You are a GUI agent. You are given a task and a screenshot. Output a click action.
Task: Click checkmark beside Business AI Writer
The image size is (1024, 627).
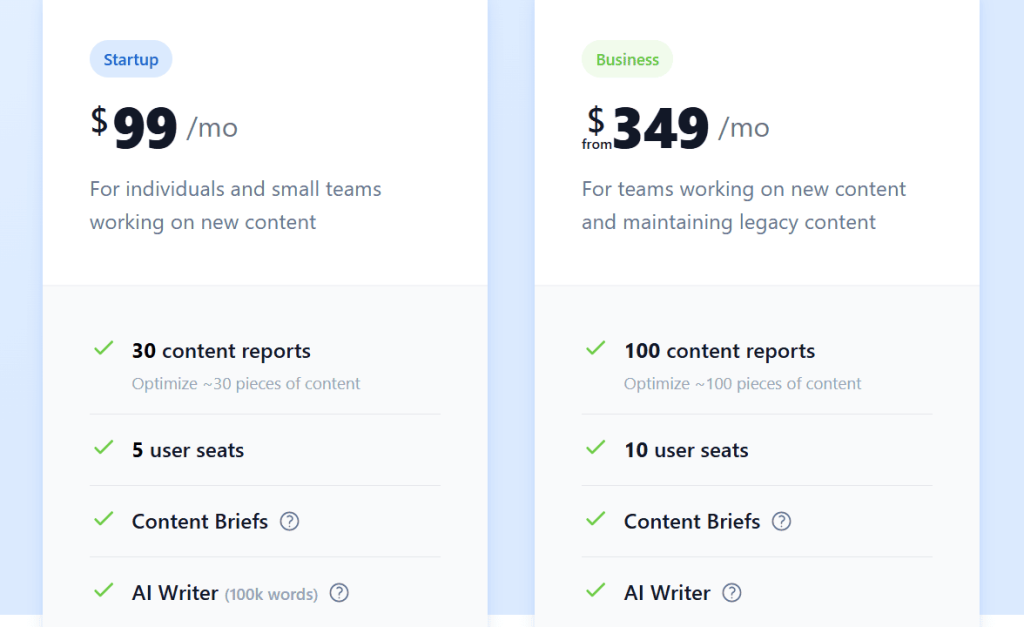595,591
